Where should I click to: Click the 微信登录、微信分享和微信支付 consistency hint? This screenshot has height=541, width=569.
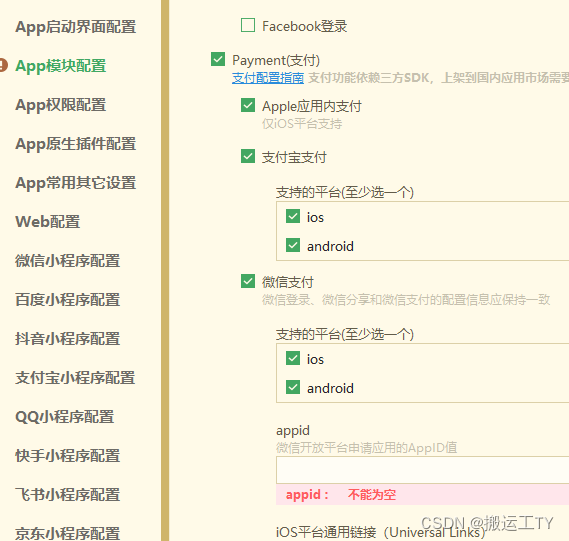[x=406, y=300]
